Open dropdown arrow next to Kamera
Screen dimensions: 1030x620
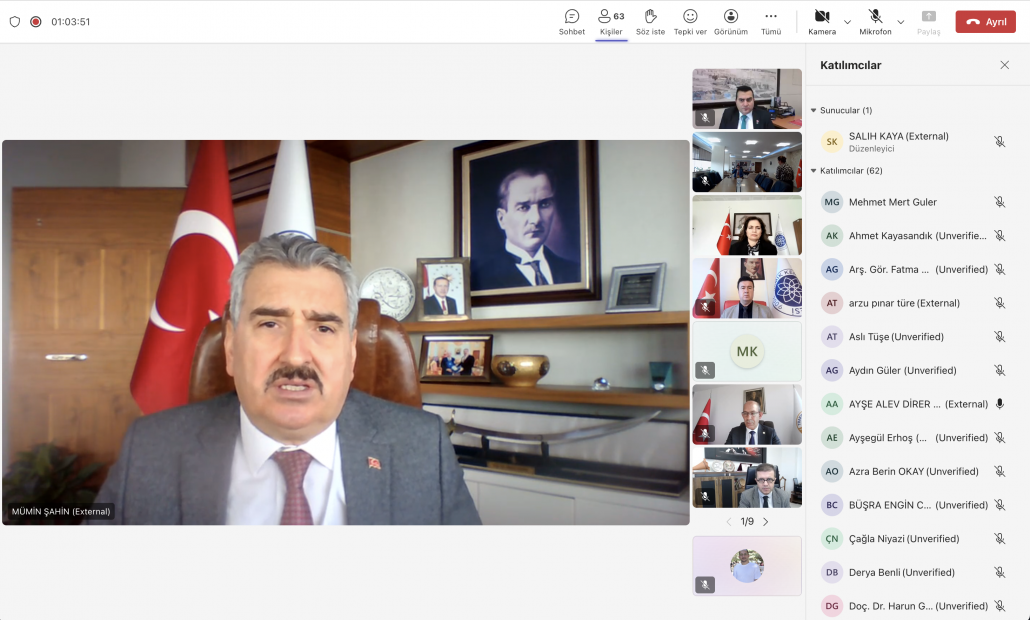pos(848,21)
